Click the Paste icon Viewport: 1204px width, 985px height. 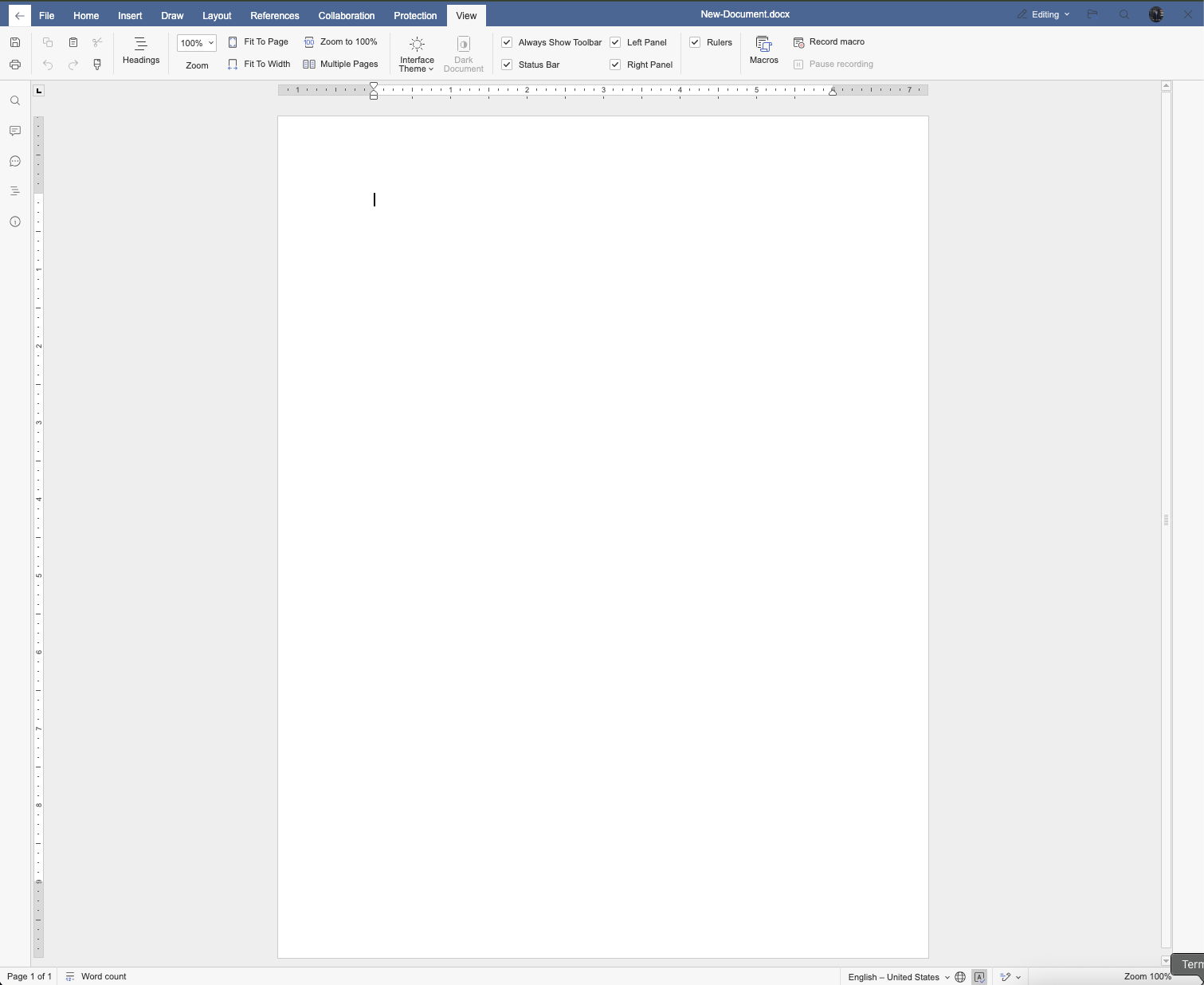click(73, 42)
